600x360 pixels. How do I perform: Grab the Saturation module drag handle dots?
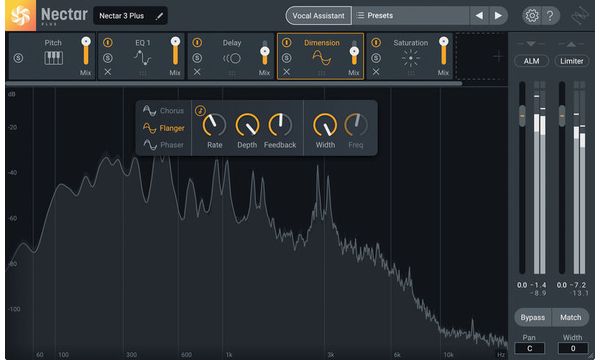coord(411,73)
